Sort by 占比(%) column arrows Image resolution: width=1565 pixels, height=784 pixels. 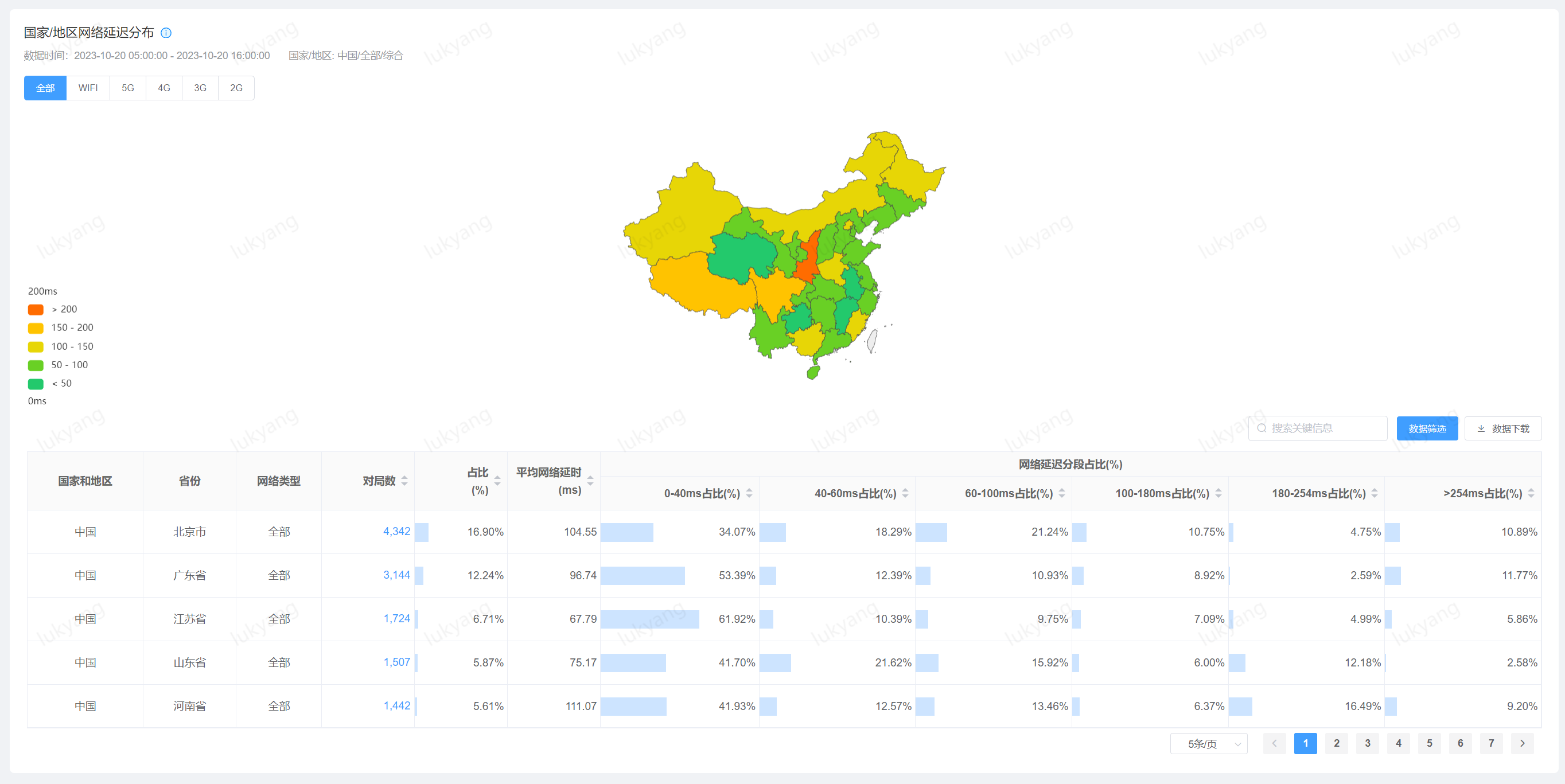click(x=497, y=481)
